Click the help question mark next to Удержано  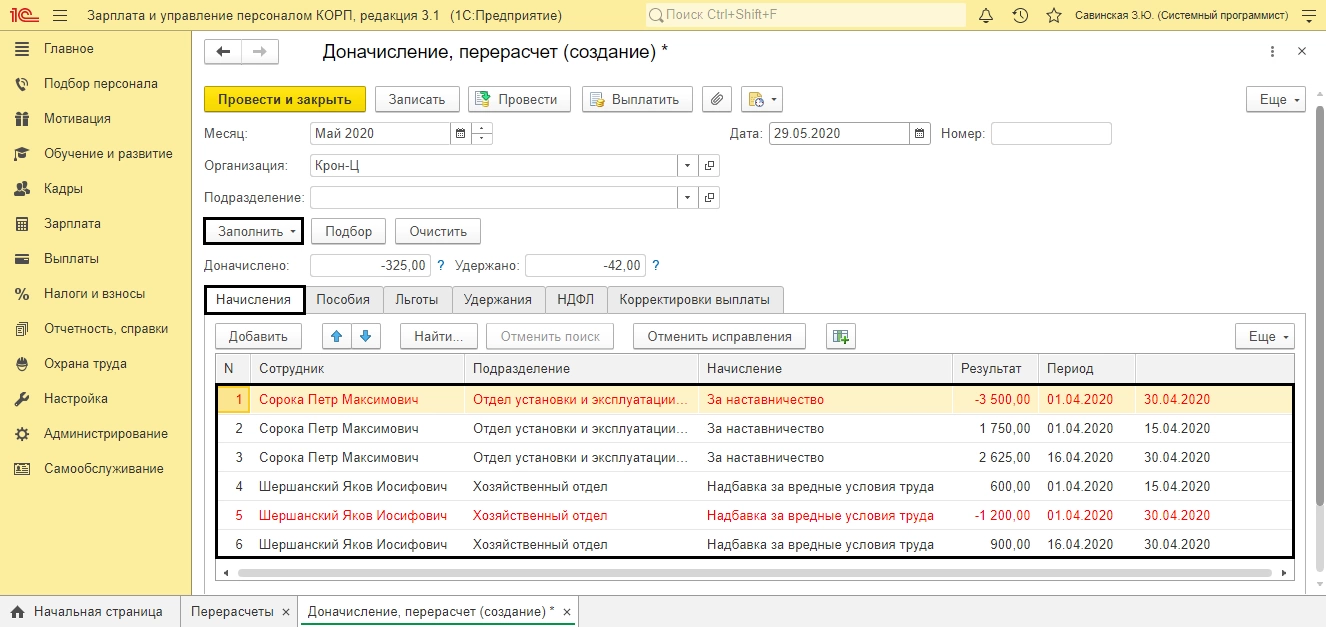656,266
